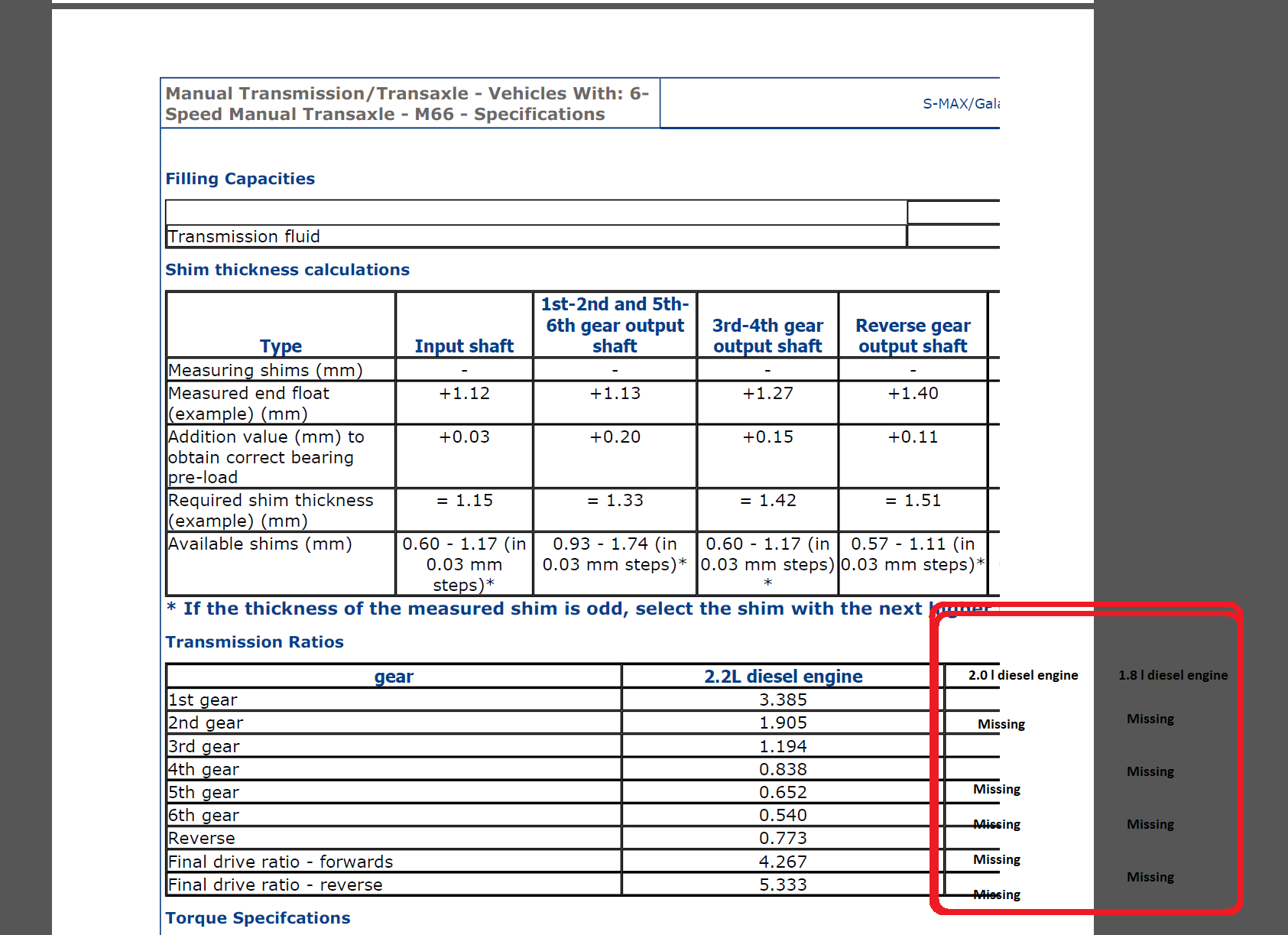Viewport: 1288px width, 935px height.
Task: Select the 1.8 l diesel engine annotation
Action: (x=1173, y=675)
